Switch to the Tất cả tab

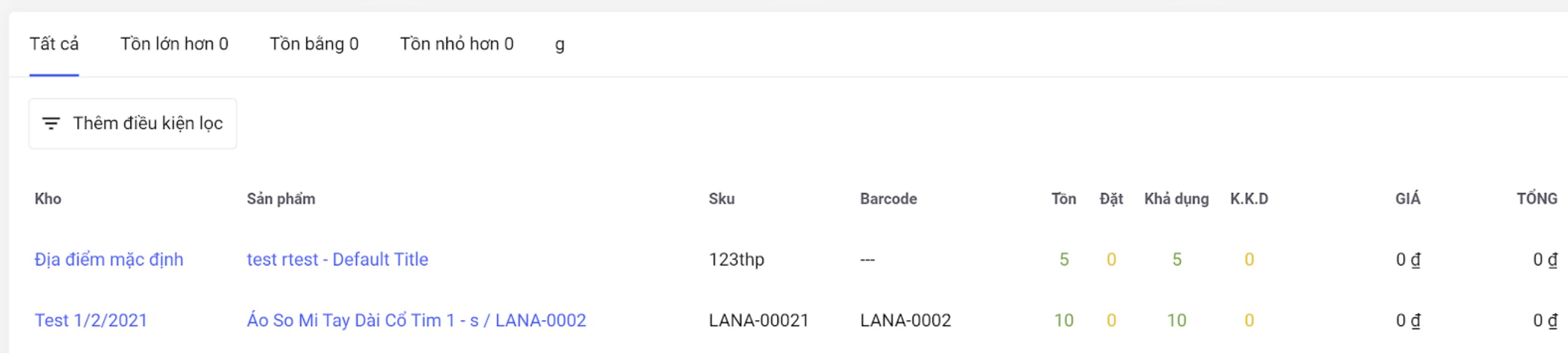click(x=54, y=44)
